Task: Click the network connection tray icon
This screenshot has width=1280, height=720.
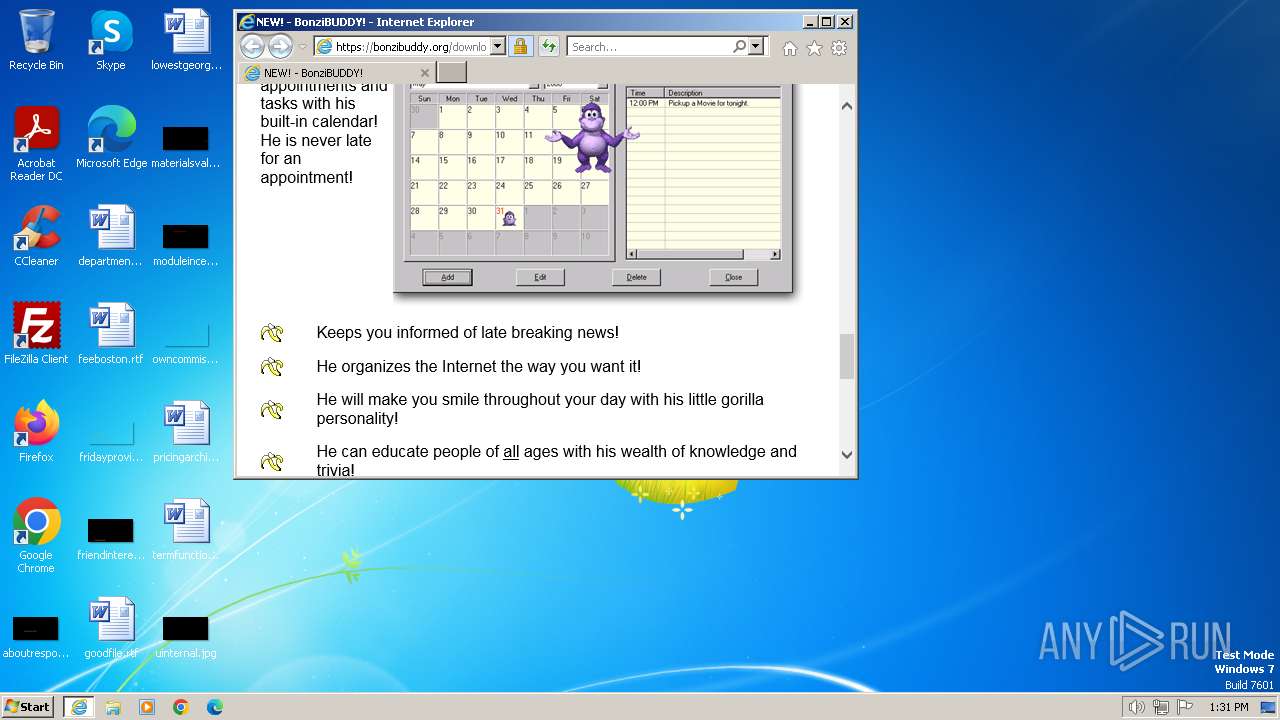Action: (x=1161, y=707)
